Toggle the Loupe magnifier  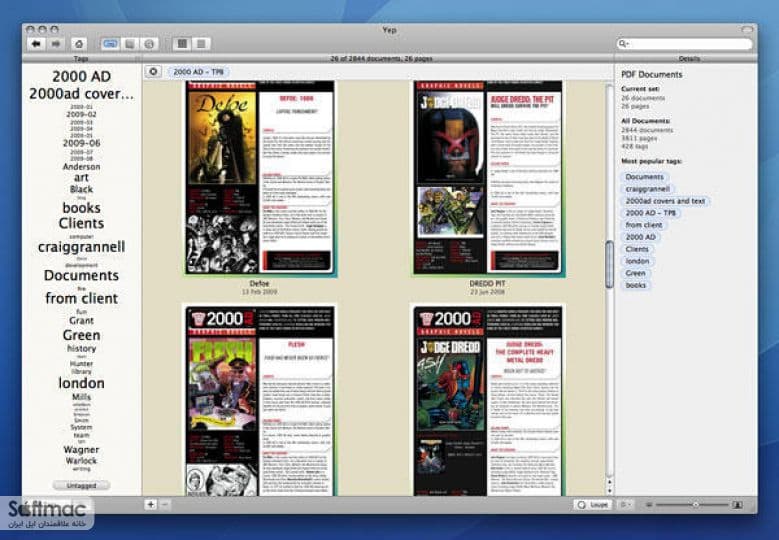point(593,504)
